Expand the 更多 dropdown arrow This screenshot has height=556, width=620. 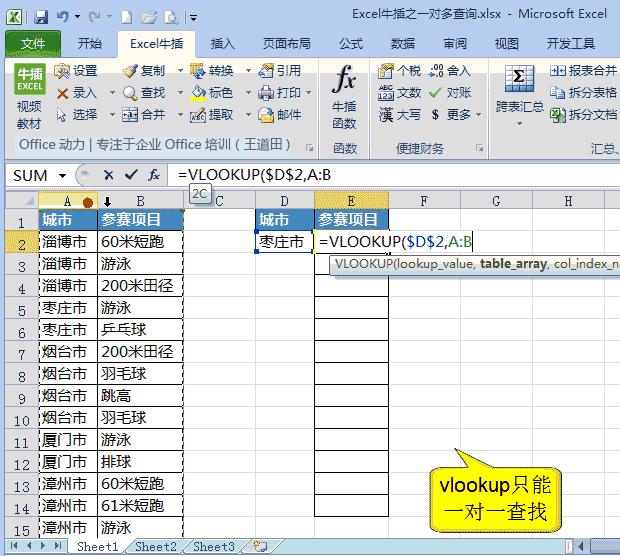(x=478, y=115)
